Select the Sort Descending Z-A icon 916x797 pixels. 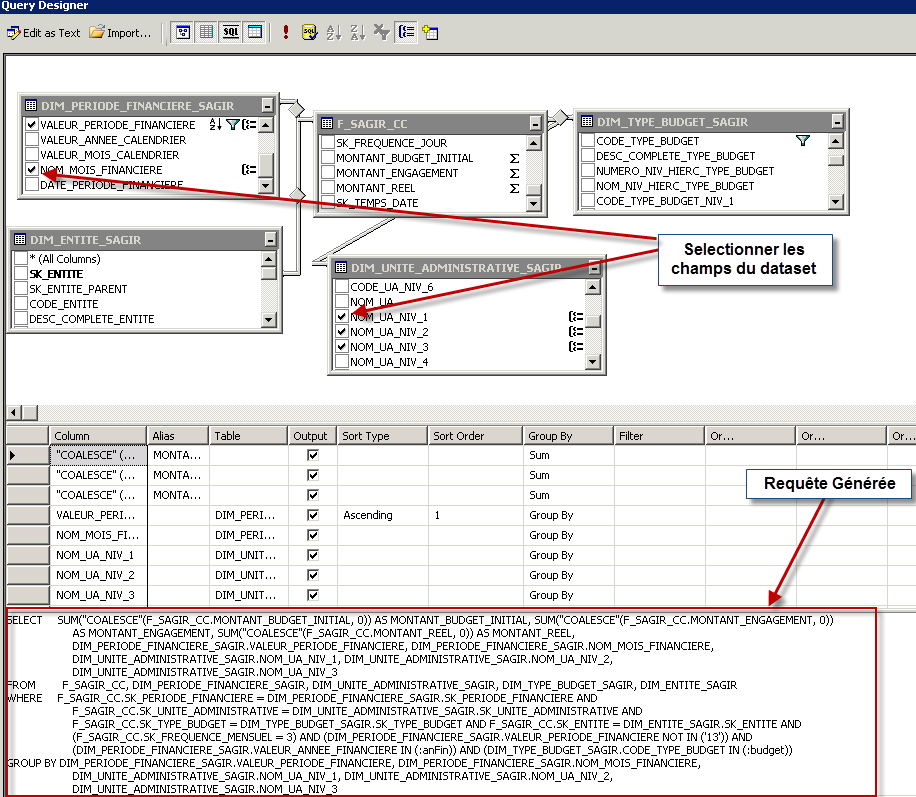[x=356, y=32]
